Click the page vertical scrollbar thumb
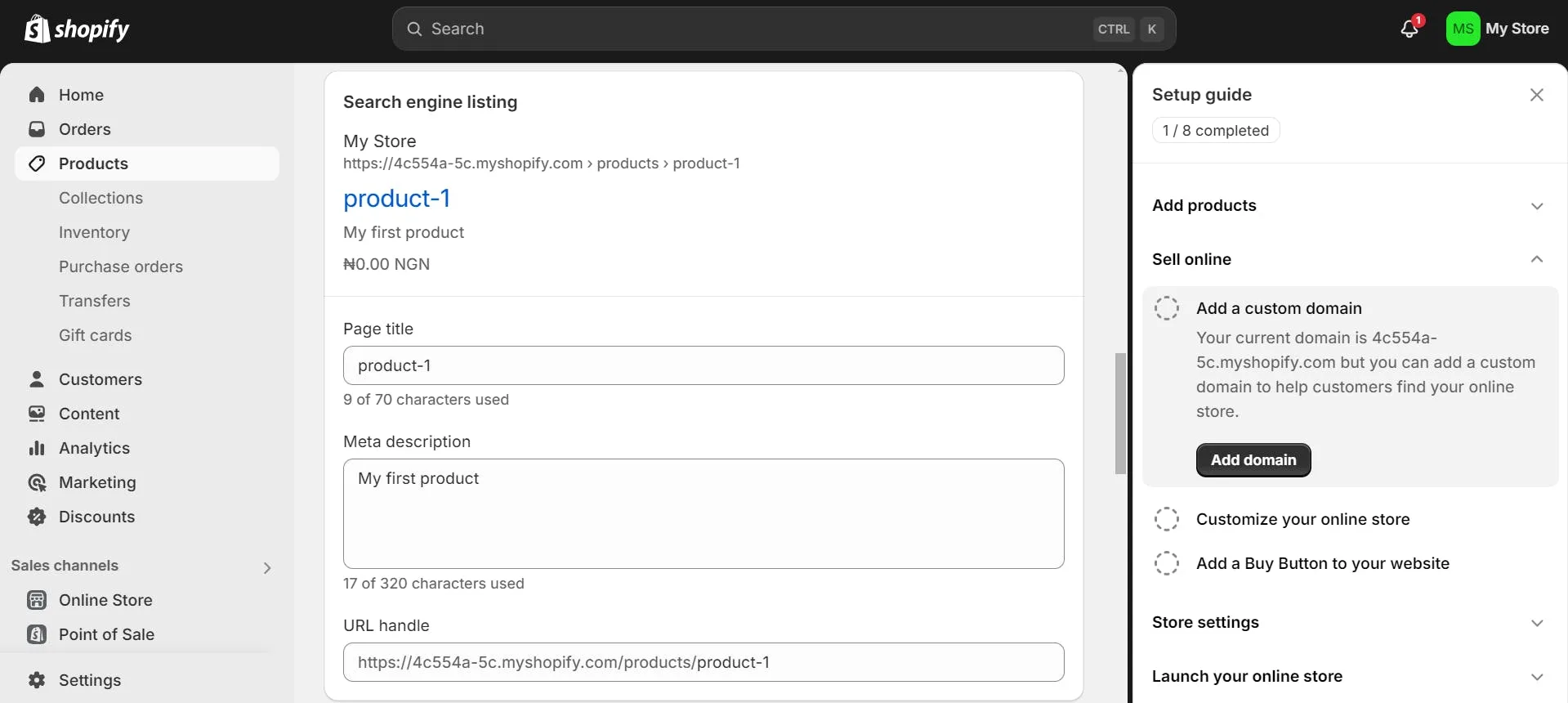Viewport: 1568px width, 703px height. coord(1120,414)
